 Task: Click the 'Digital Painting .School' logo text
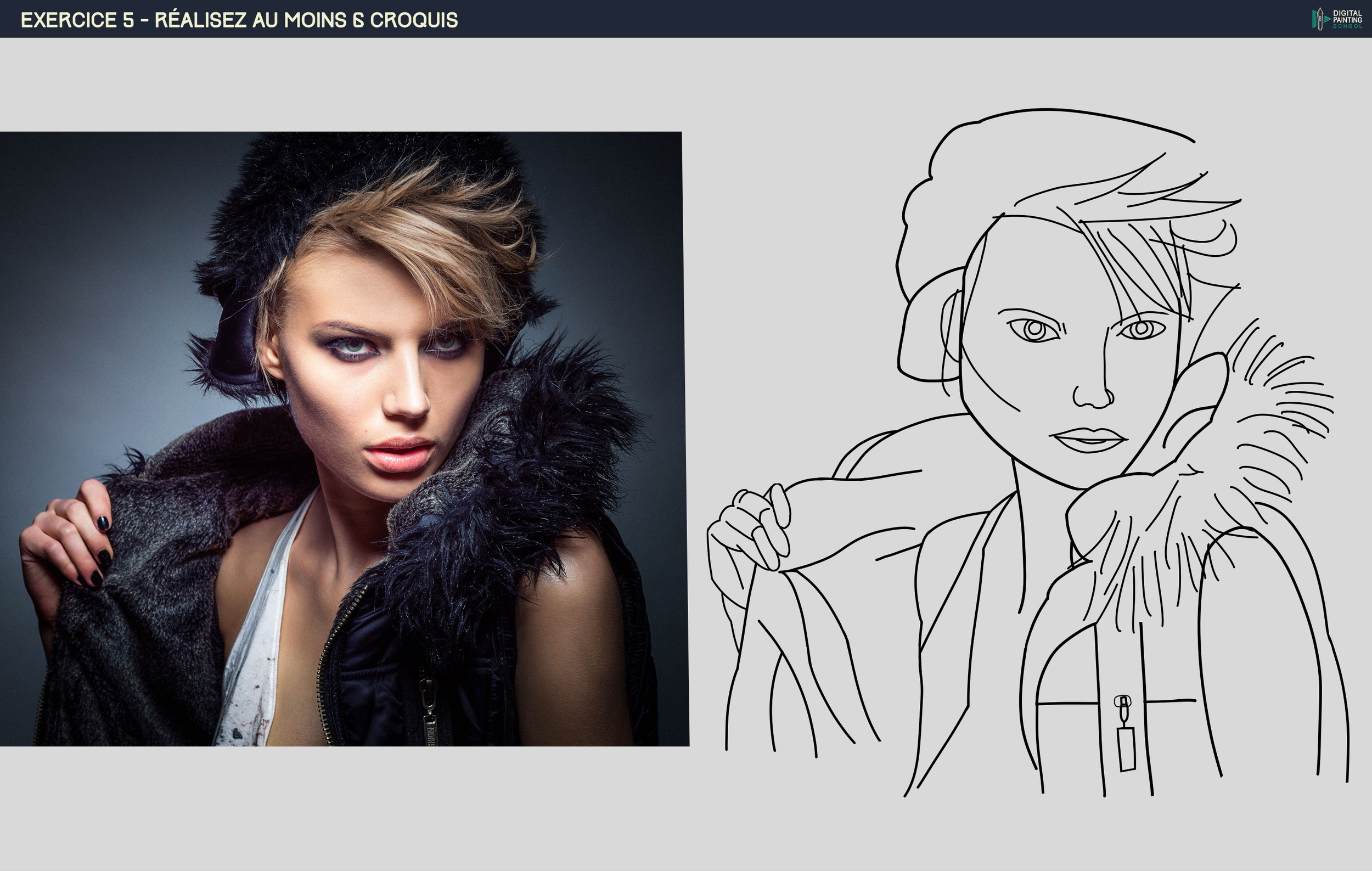1347,19
